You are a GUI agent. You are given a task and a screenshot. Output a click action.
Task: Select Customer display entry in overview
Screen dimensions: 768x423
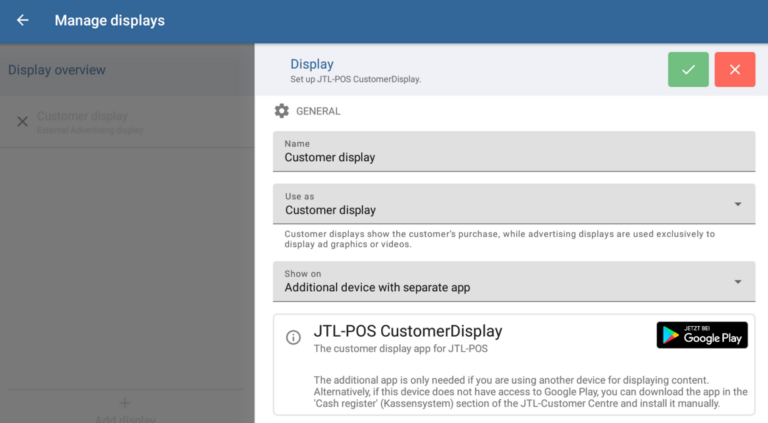[127, 122]
